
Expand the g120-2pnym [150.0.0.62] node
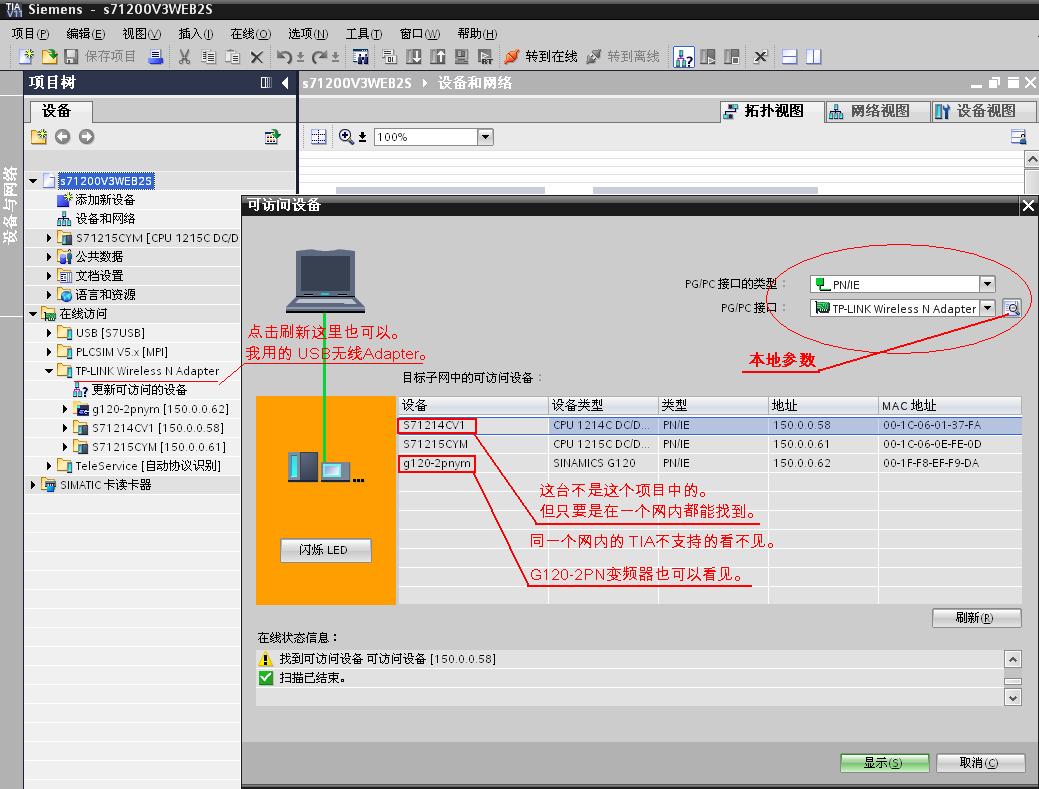click(x=65, y=409)
